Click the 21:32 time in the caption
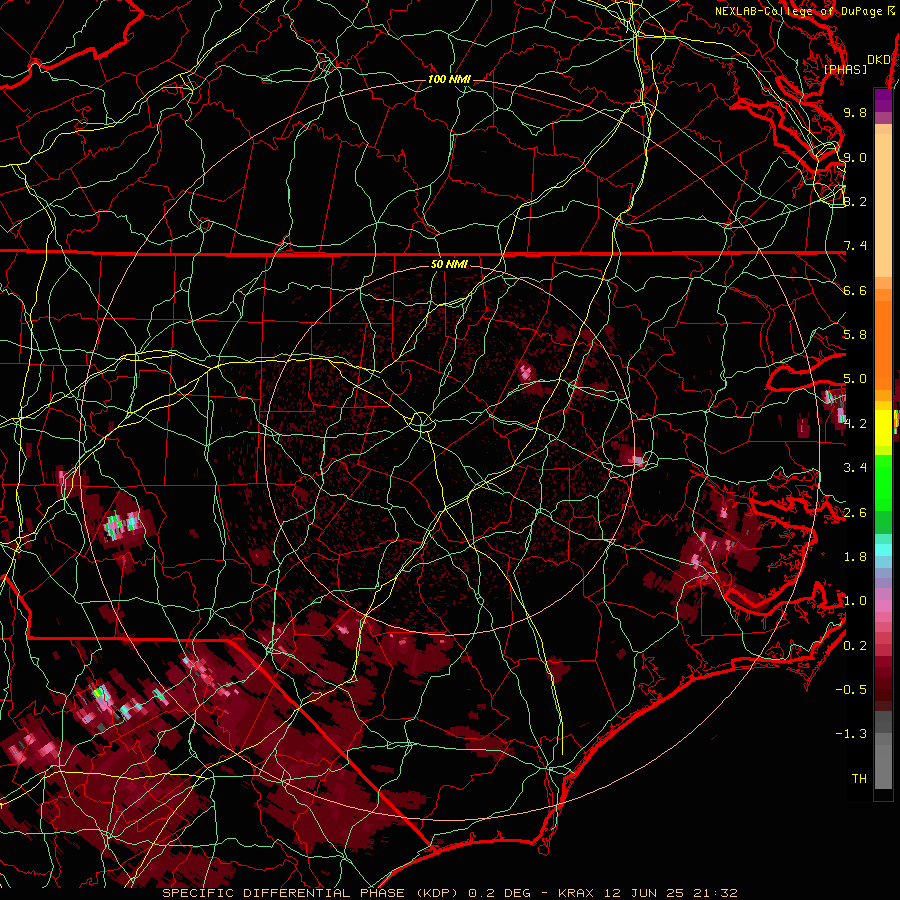900x900 pixels. pyautogui.click(x=715, y=893)
